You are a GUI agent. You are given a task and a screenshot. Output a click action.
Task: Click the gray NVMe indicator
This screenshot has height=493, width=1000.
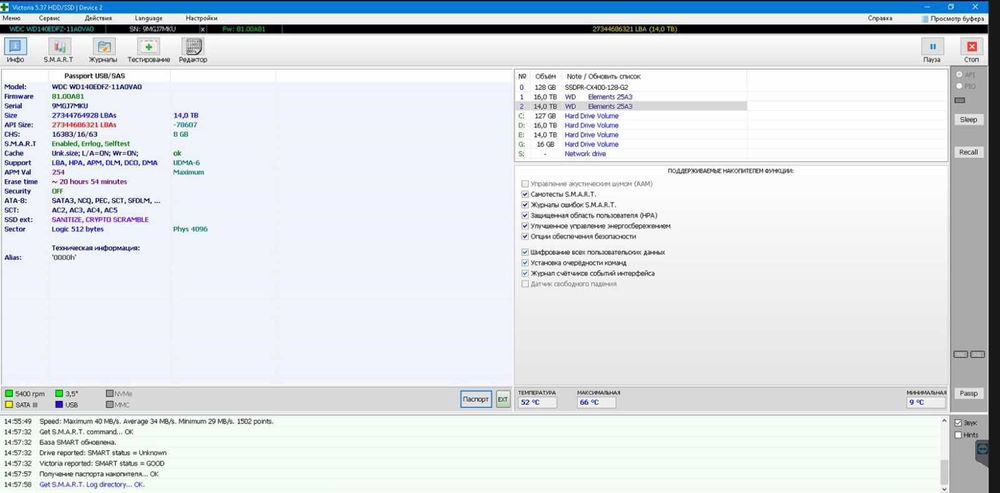pos(110,394)
